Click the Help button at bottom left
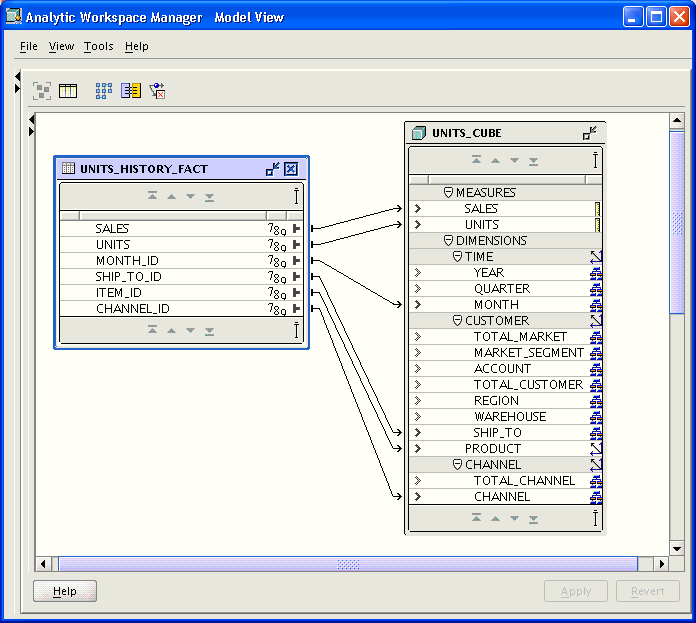Screen dimensions: 696x623 tap(65, 591)
